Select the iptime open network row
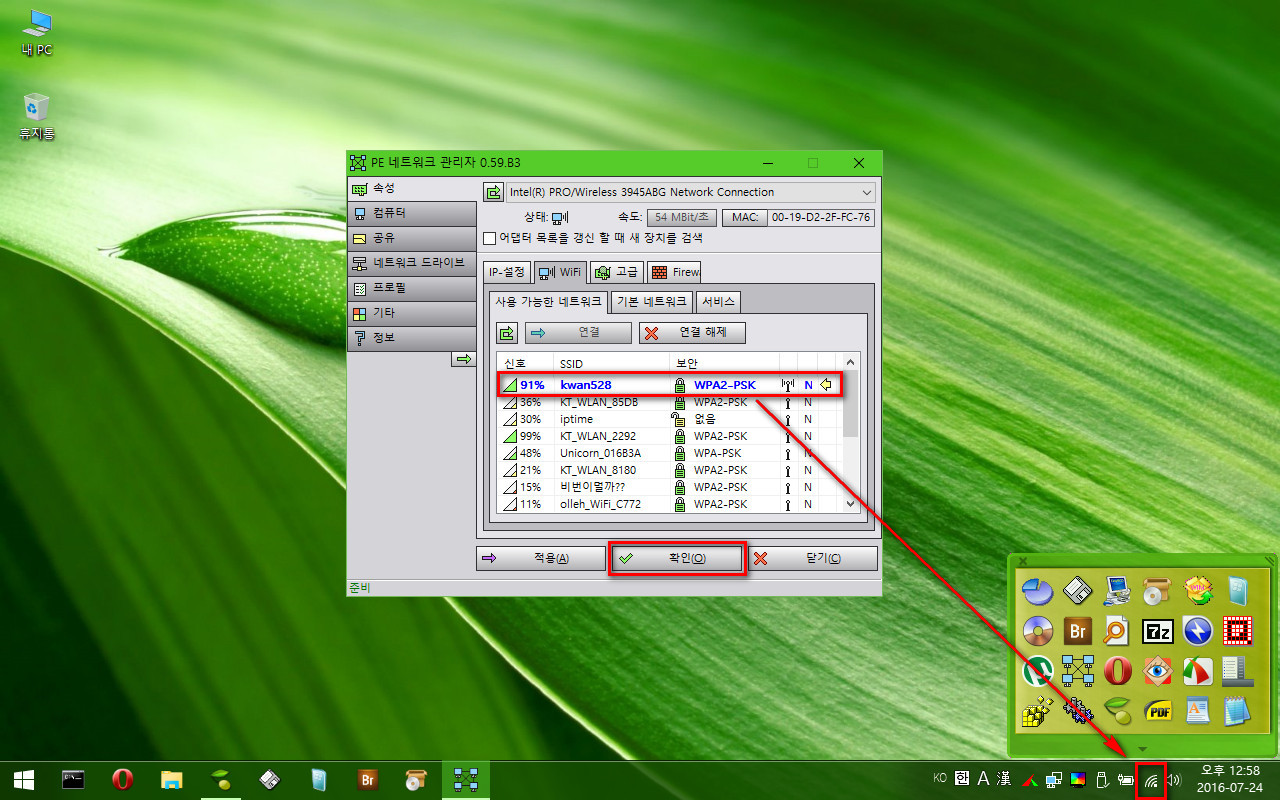The image size is (1280, 800). click(670, 419)
